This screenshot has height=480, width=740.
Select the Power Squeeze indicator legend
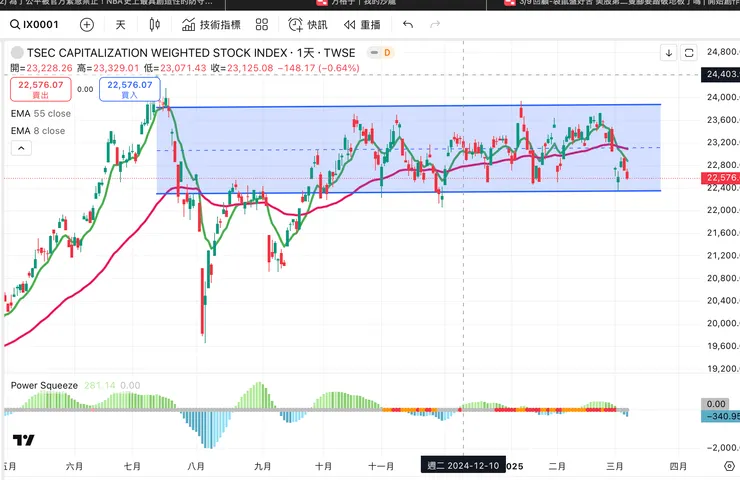[x=44, y=386]
